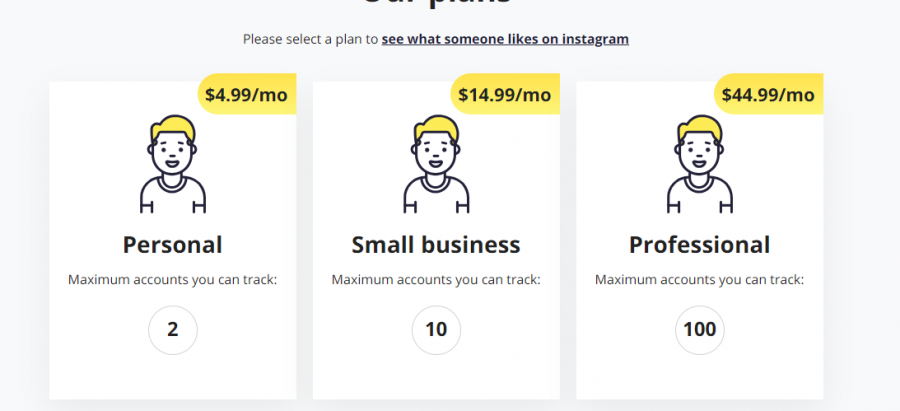Click the 'Please select a plan to' text

(x=310, y=40)
